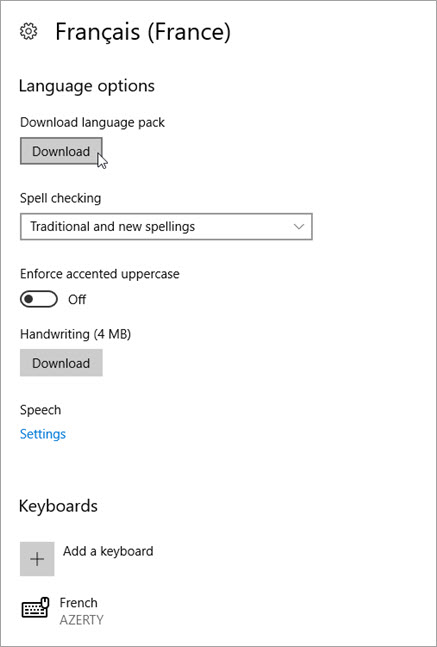
Task: Open the Traditional and new spellings dropdown
Action: point(166,227)
